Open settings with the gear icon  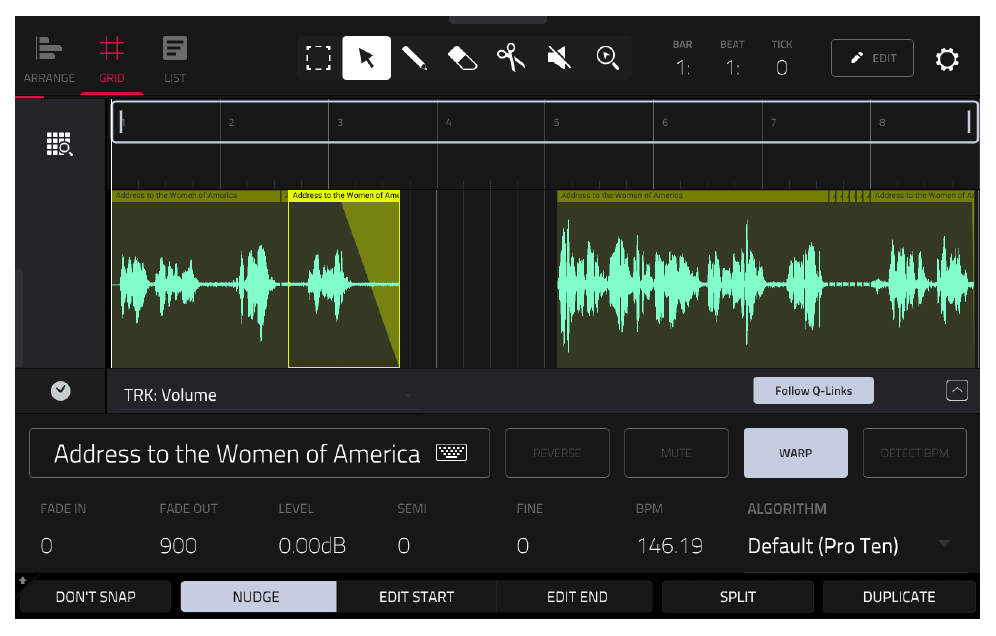[946, 59]
